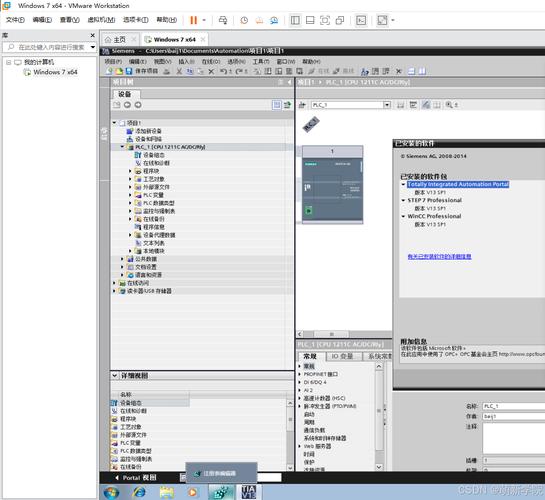The height and width of the screenshot is (500, 545).
Task: Expand the 监控与强制表 watch tables folder
Action: click(130, 211)
